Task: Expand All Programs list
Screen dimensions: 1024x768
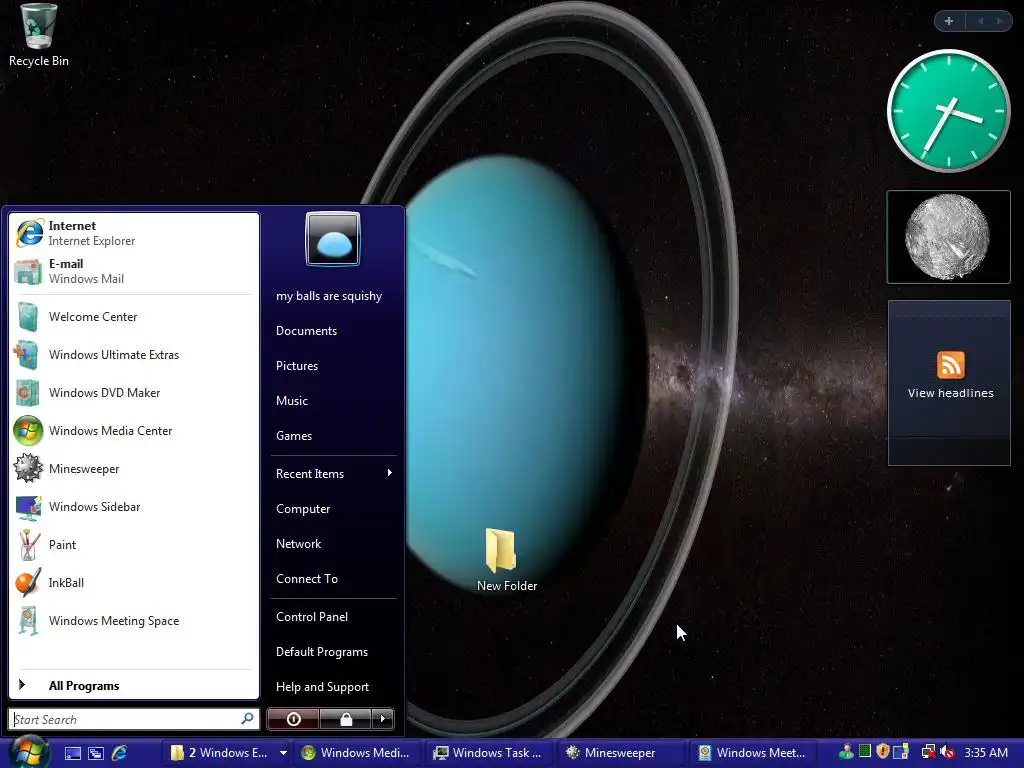Action: [134, 686]
